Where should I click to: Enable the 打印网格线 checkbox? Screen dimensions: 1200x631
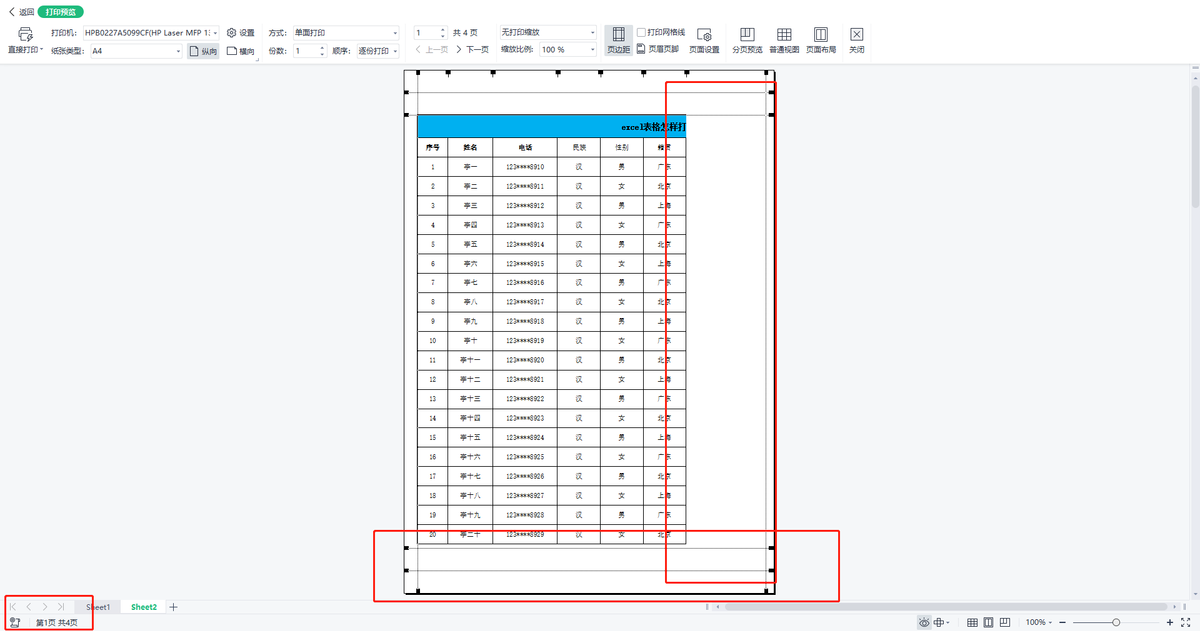tap(642, 32)
